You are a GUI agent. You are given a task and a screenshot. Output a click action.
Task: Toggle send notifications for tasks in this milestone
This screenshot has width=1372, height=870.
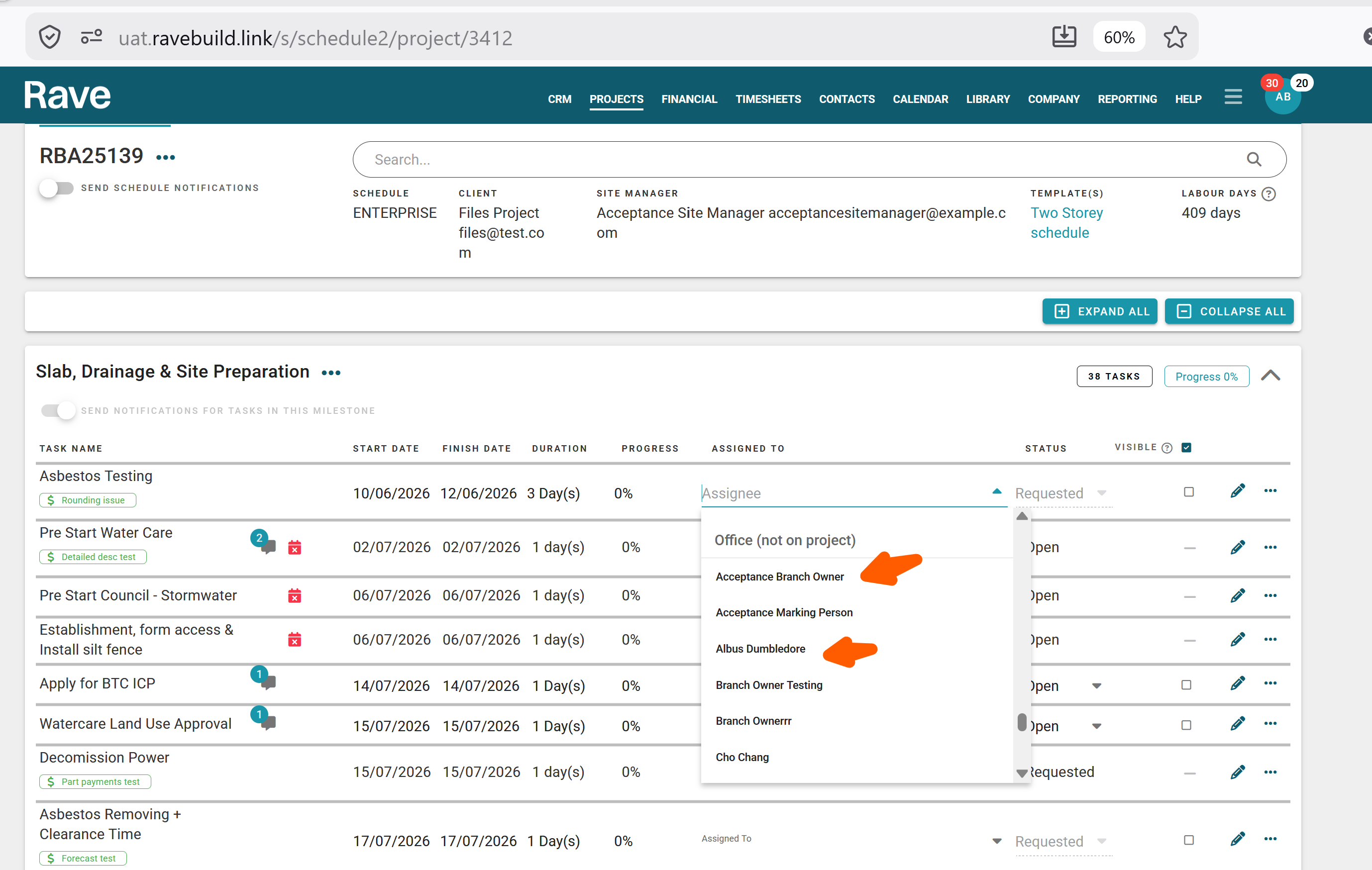(x=58, y=410)
